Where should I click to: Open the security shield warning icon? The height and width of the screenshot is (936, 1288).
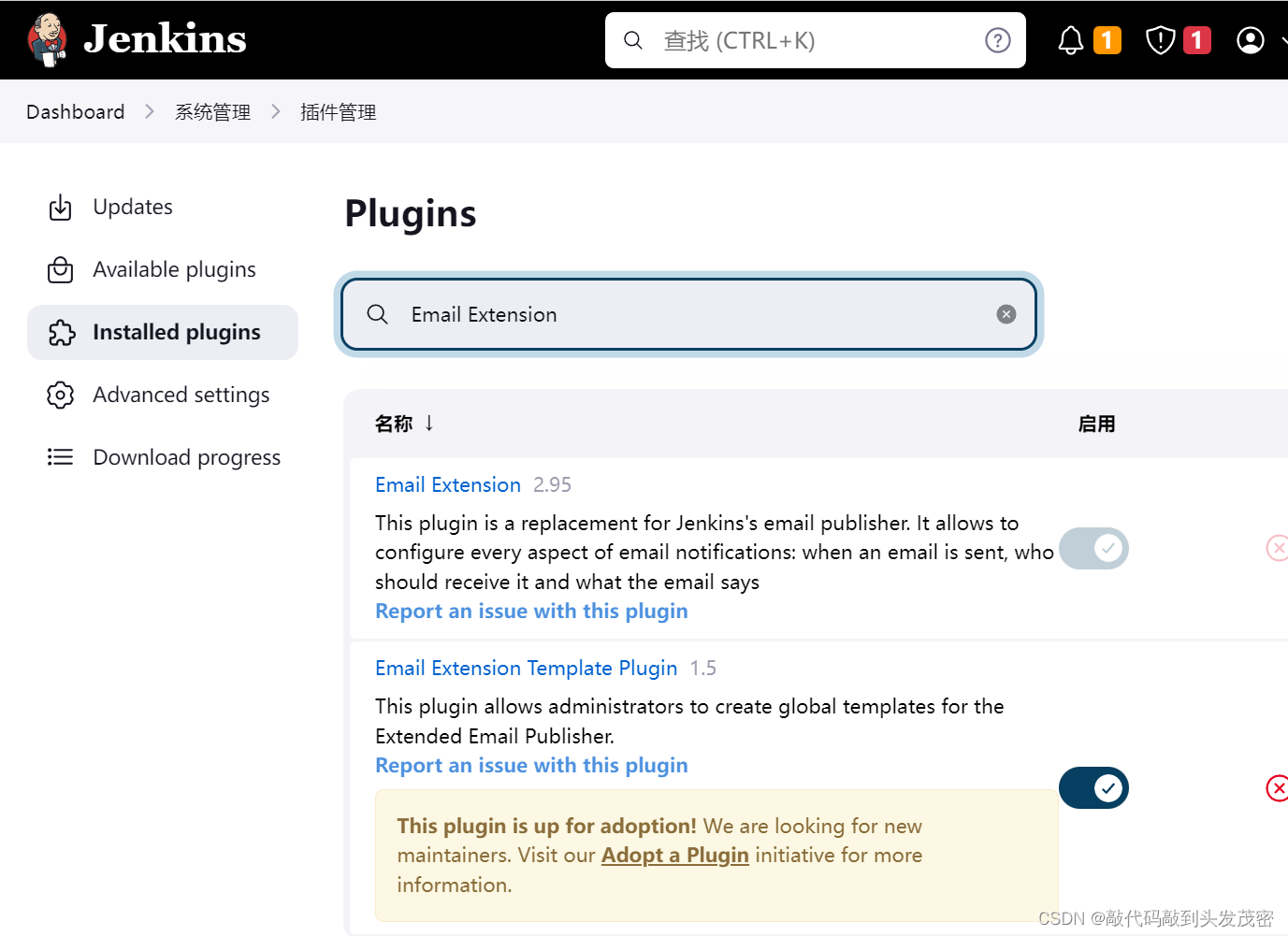tap(1160, 40)
